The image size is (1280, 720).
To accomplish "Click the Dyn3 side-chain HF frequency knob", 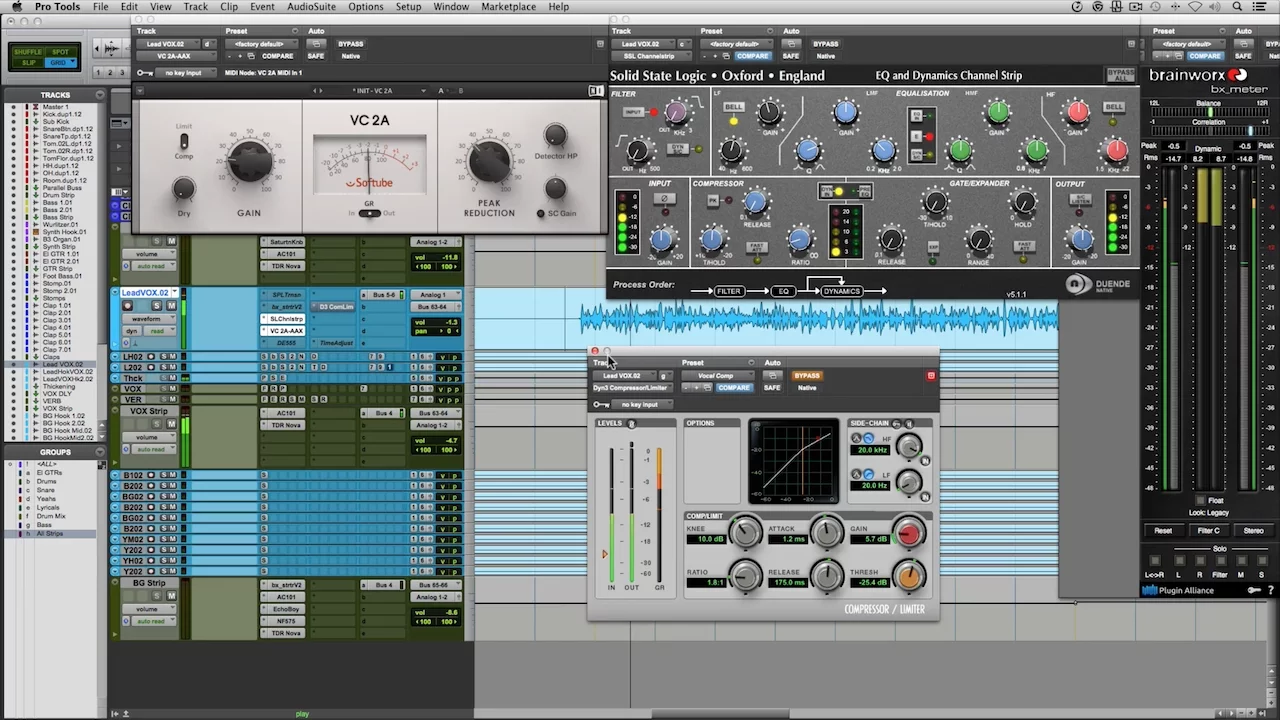I will 908,447.
